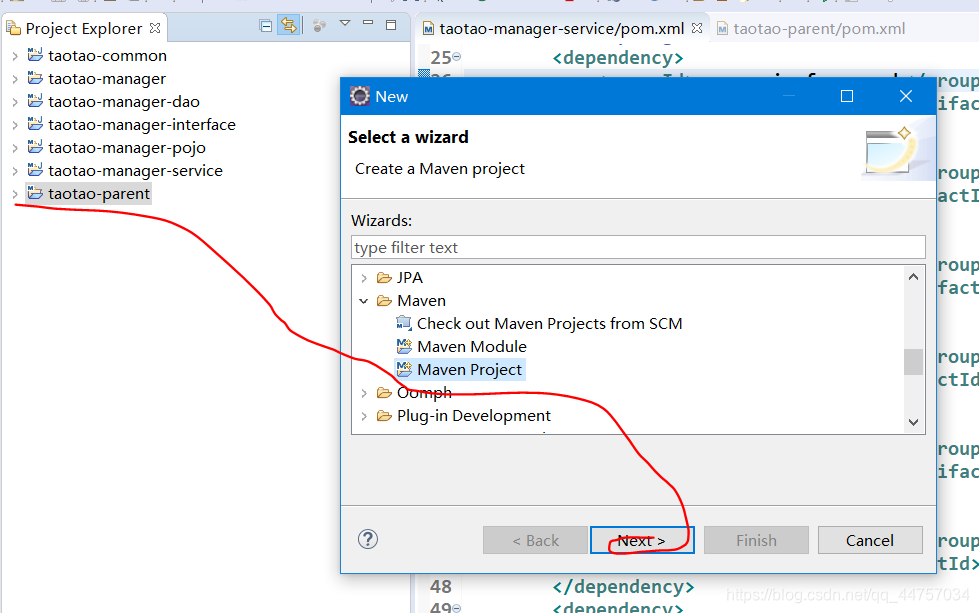Switch to taotao-parent/pom.xml editor tab

[819, 29]
